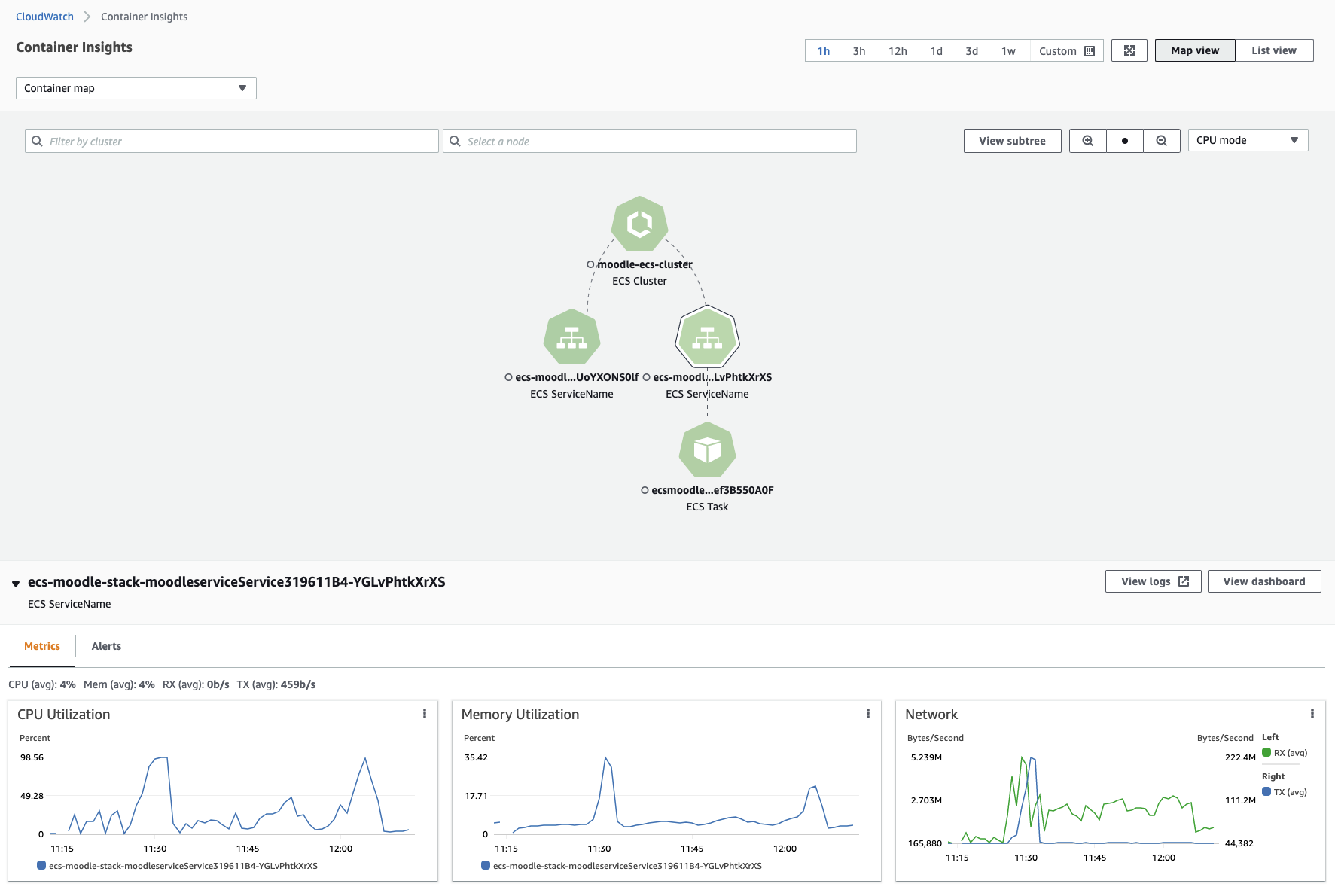Image resolution: width=1335 pixels, height=896 pixels.
Task: Select the ECS Task cube node icon
Action: coord(707,450)
